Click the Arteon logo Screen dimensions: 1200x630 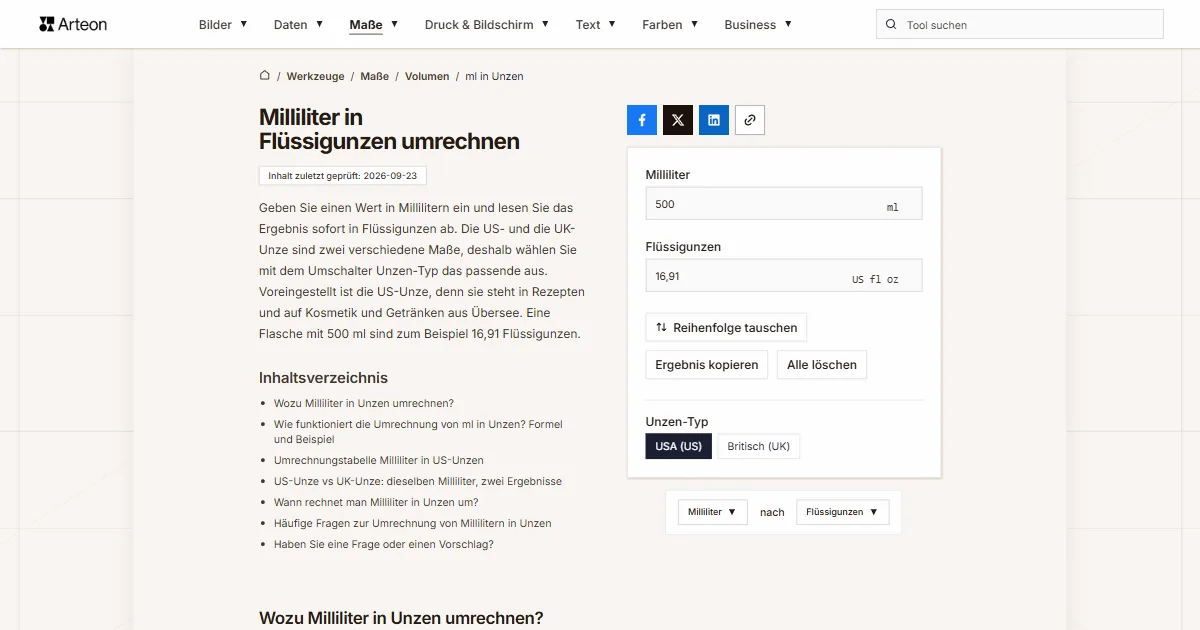click(x=73, y=24)
